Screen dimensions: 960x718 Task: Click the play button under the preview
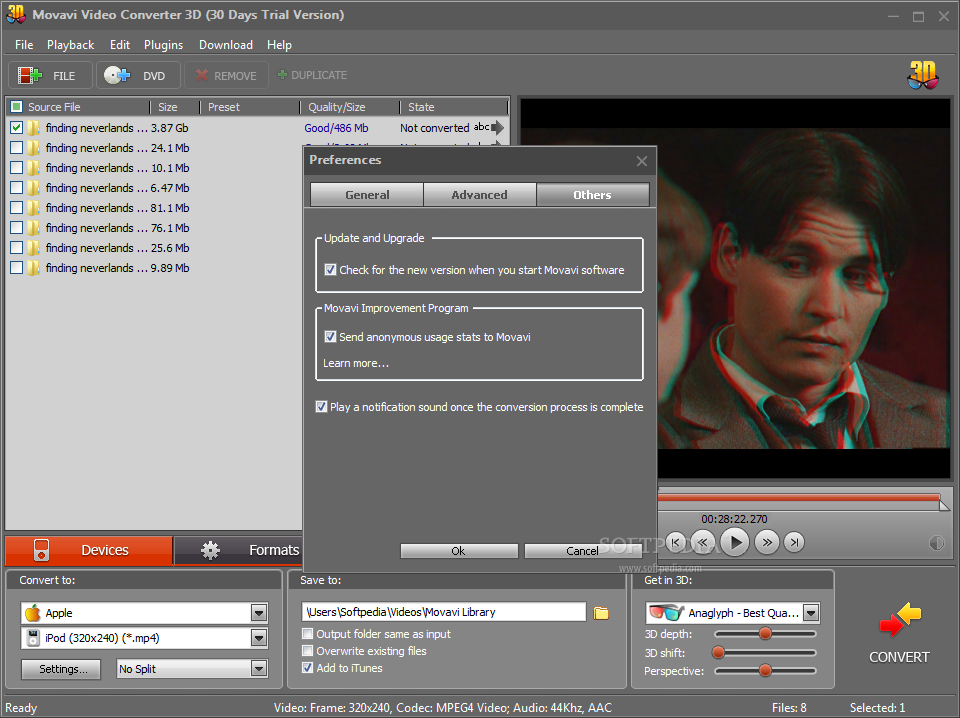tap(735, 542)
